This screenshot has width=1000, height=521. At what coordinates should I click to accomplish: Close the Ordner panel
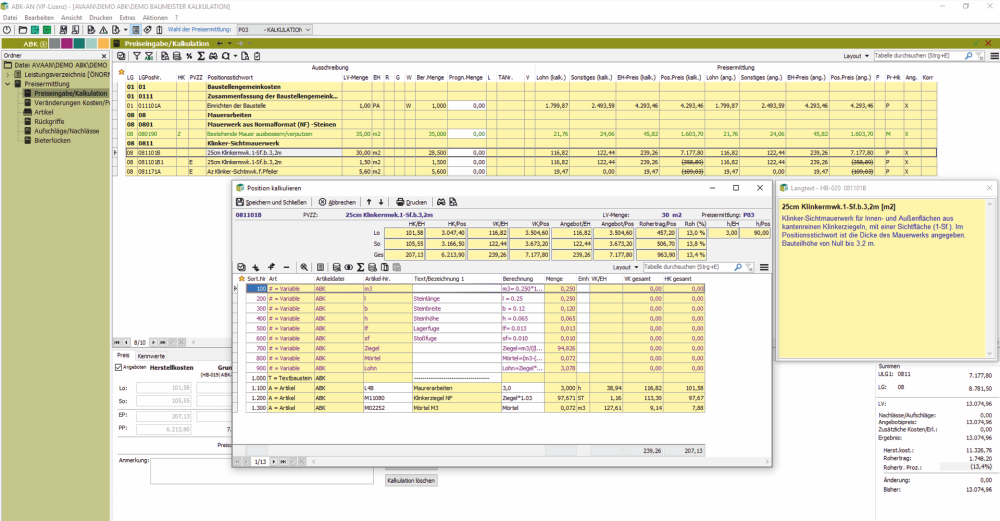tap(105, 55)
